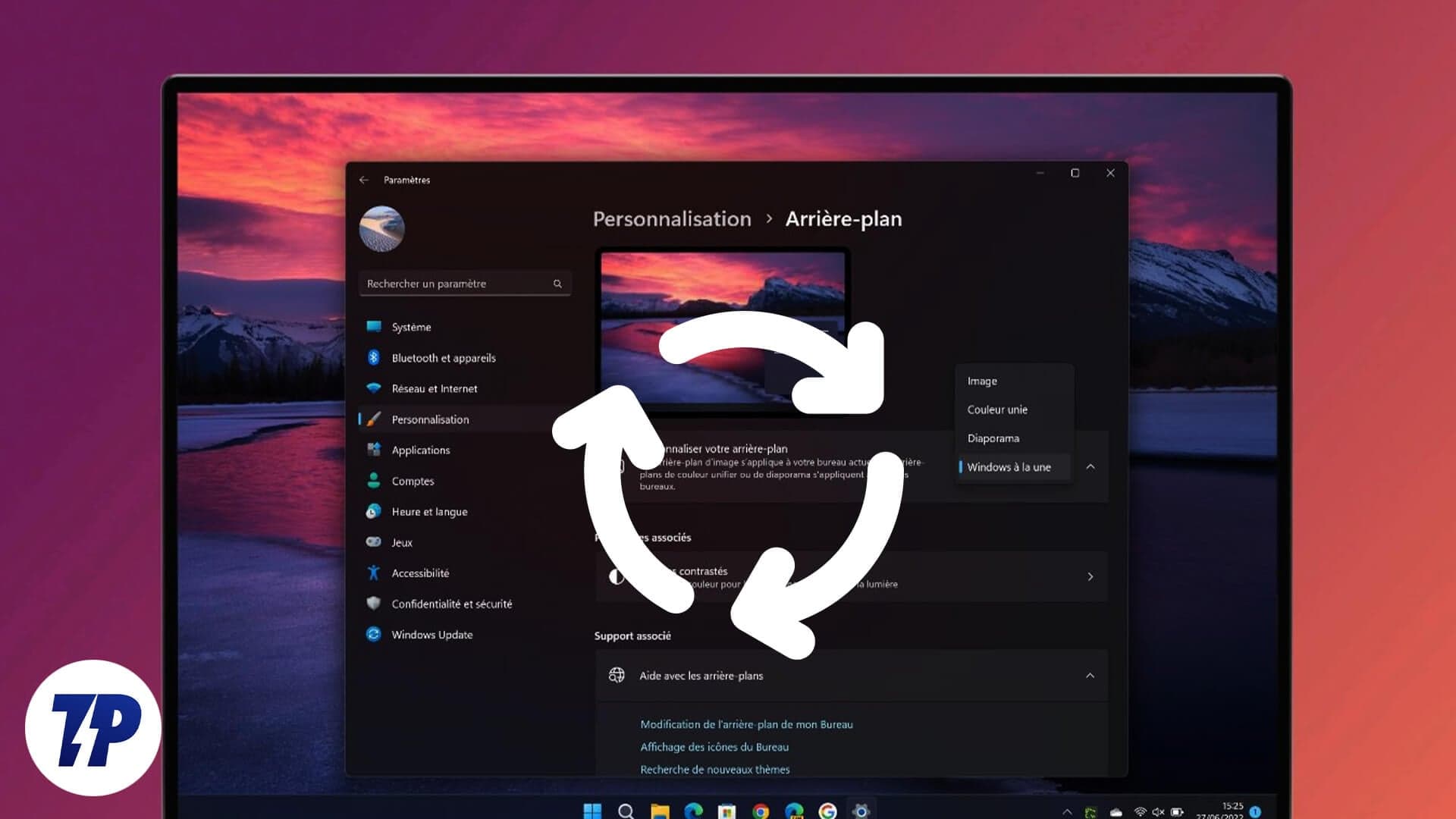
Task: Open File Explorer from the taskbar
Action: point(660,811)
